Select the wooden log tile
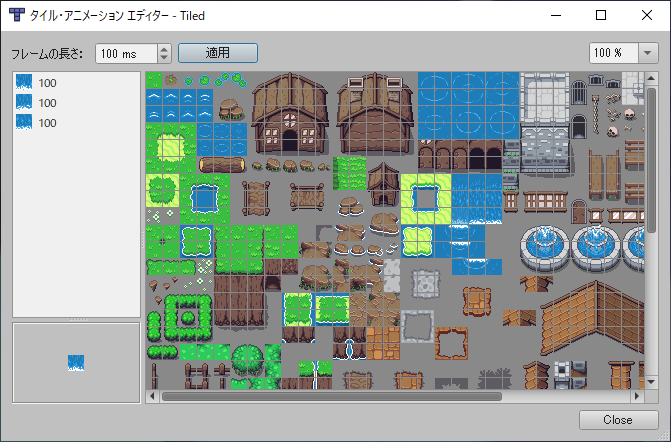This screenshot has width=671, height=442. 222,165
